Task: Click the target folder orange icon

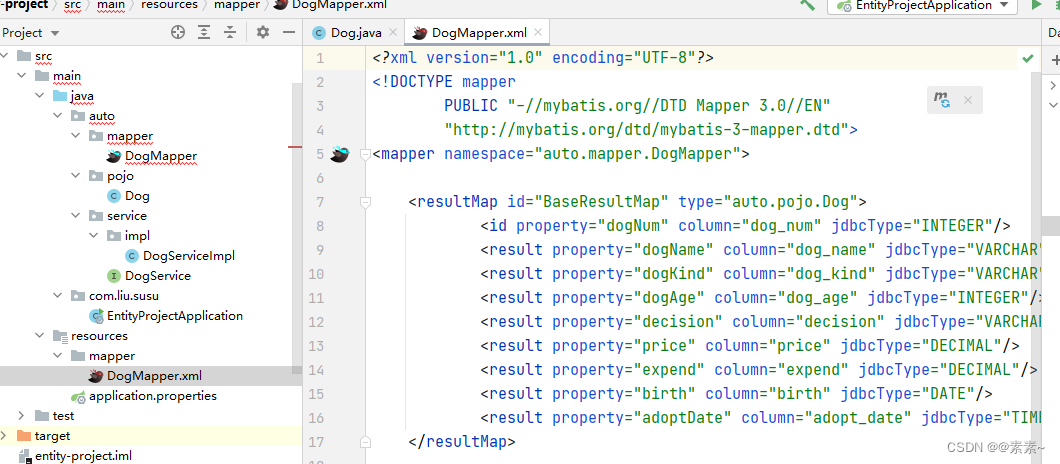Action: pyautogui.click(x=24, y=436)
